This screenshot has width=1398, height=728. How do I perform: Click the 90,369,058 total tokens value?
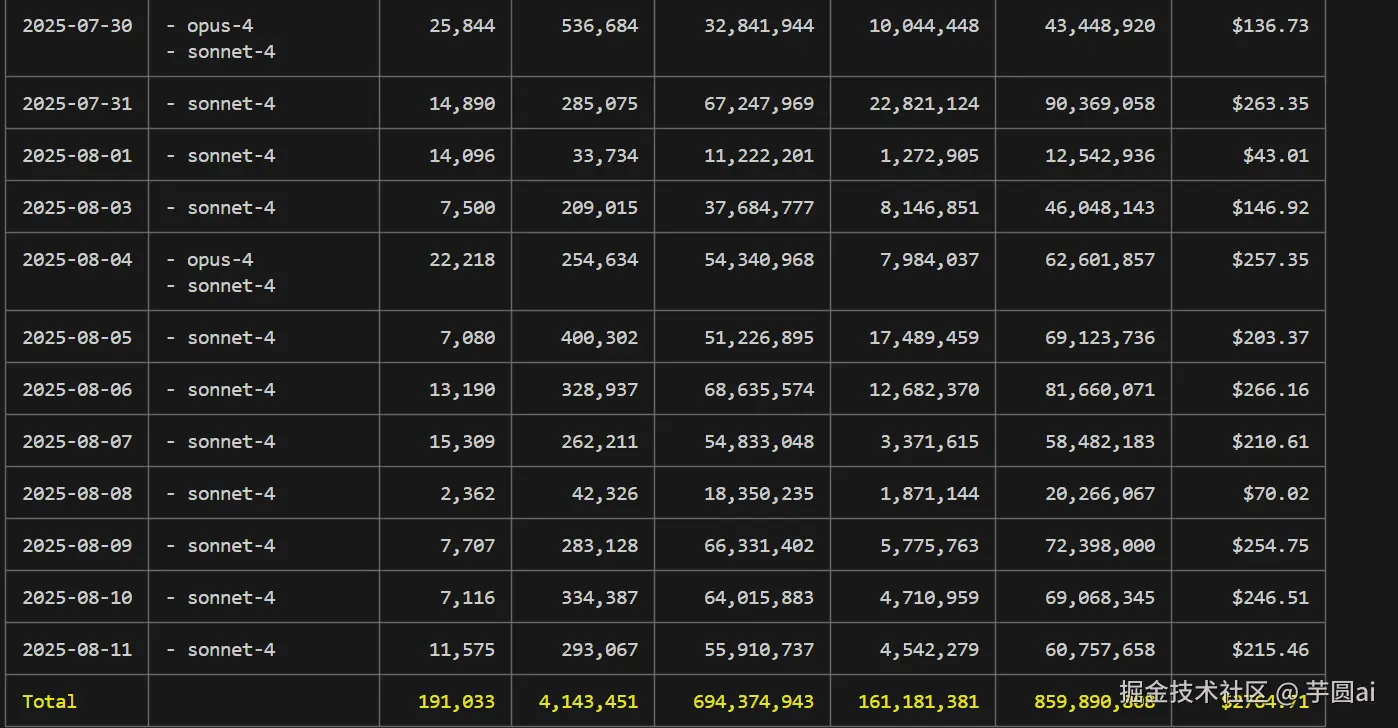(x=1100, y=104)
